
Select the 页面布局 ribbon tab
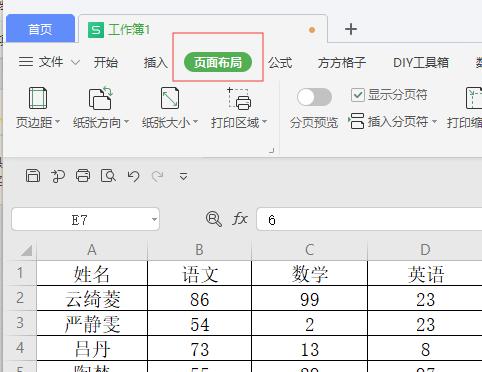(x=218, y=62)
